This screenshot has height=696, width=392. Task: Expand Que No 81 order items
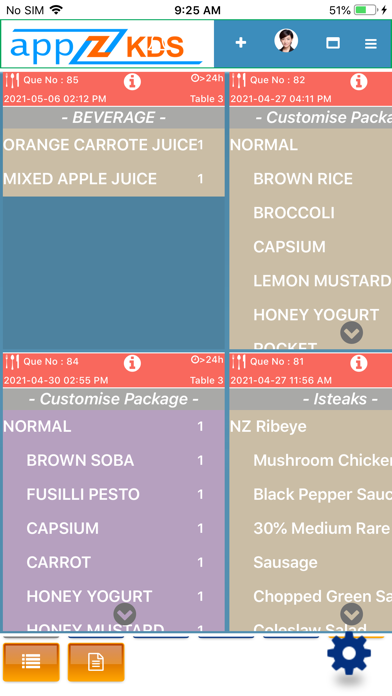click(352, 614)
